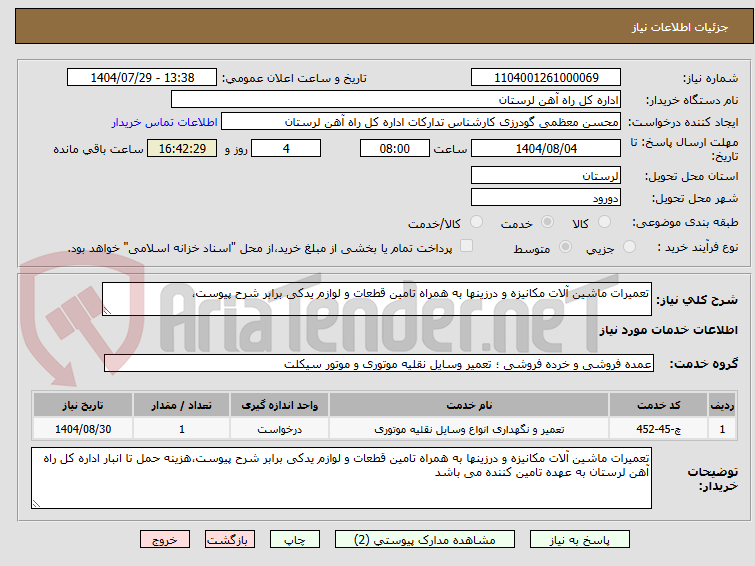The height and width of the screenshot is (566, 755).
Task: Select the کالا radio button
Action: pos(604,222)
